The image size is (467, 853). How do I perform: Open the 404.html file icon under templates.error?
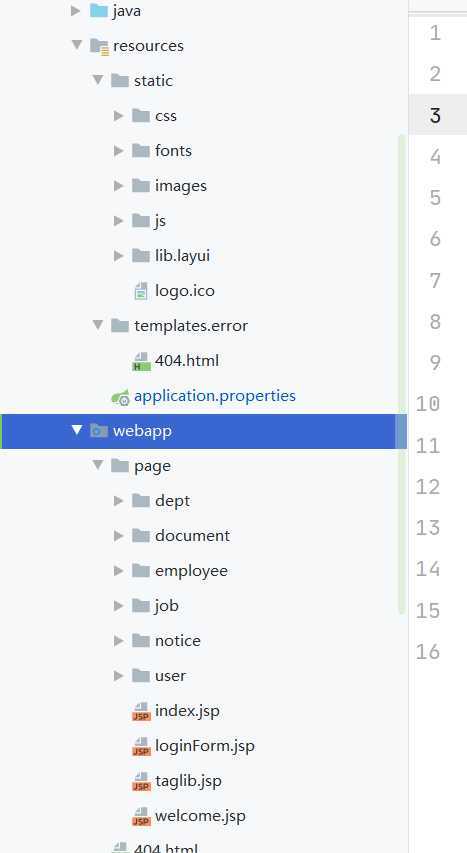(x=142, y=361)
